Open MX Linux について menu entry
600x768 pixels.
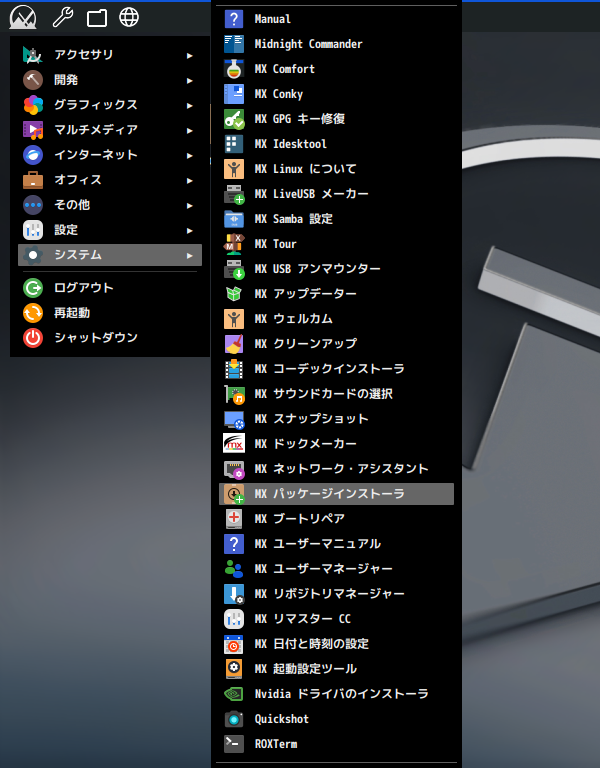pyautogui.click(x=336, y=169)
